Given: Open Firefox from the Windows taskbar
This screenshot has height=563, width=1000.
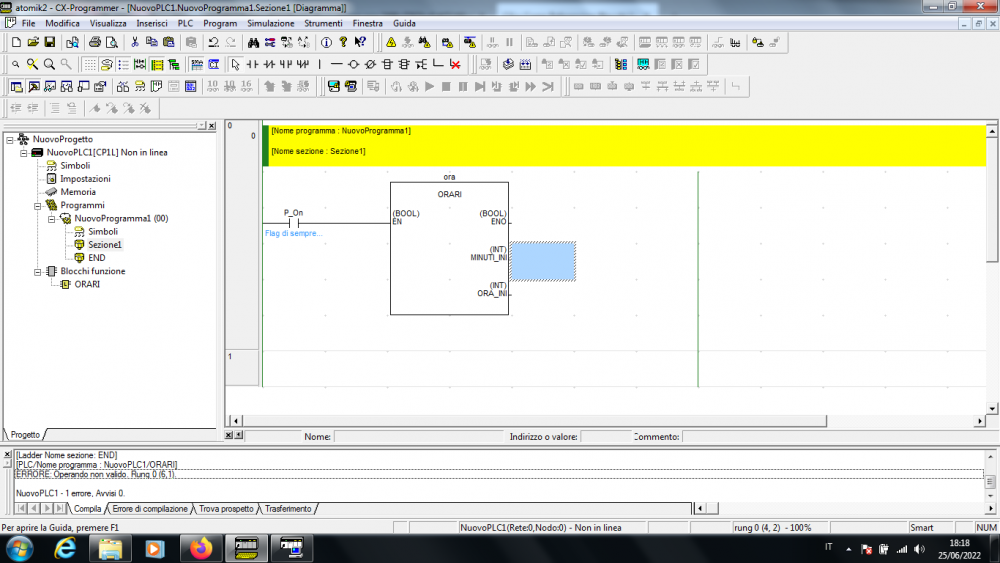Looking at the screenshot, I should coord(201,548).
